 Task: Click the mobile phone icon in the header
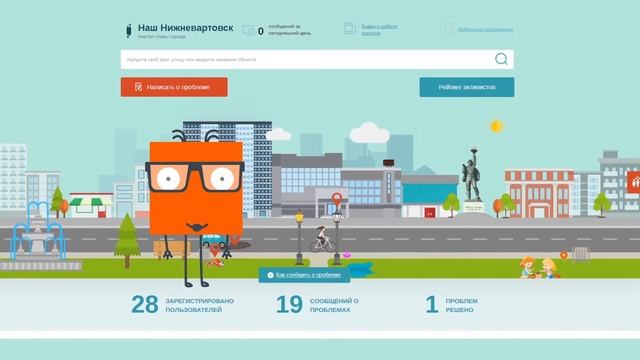click(449, 29)
